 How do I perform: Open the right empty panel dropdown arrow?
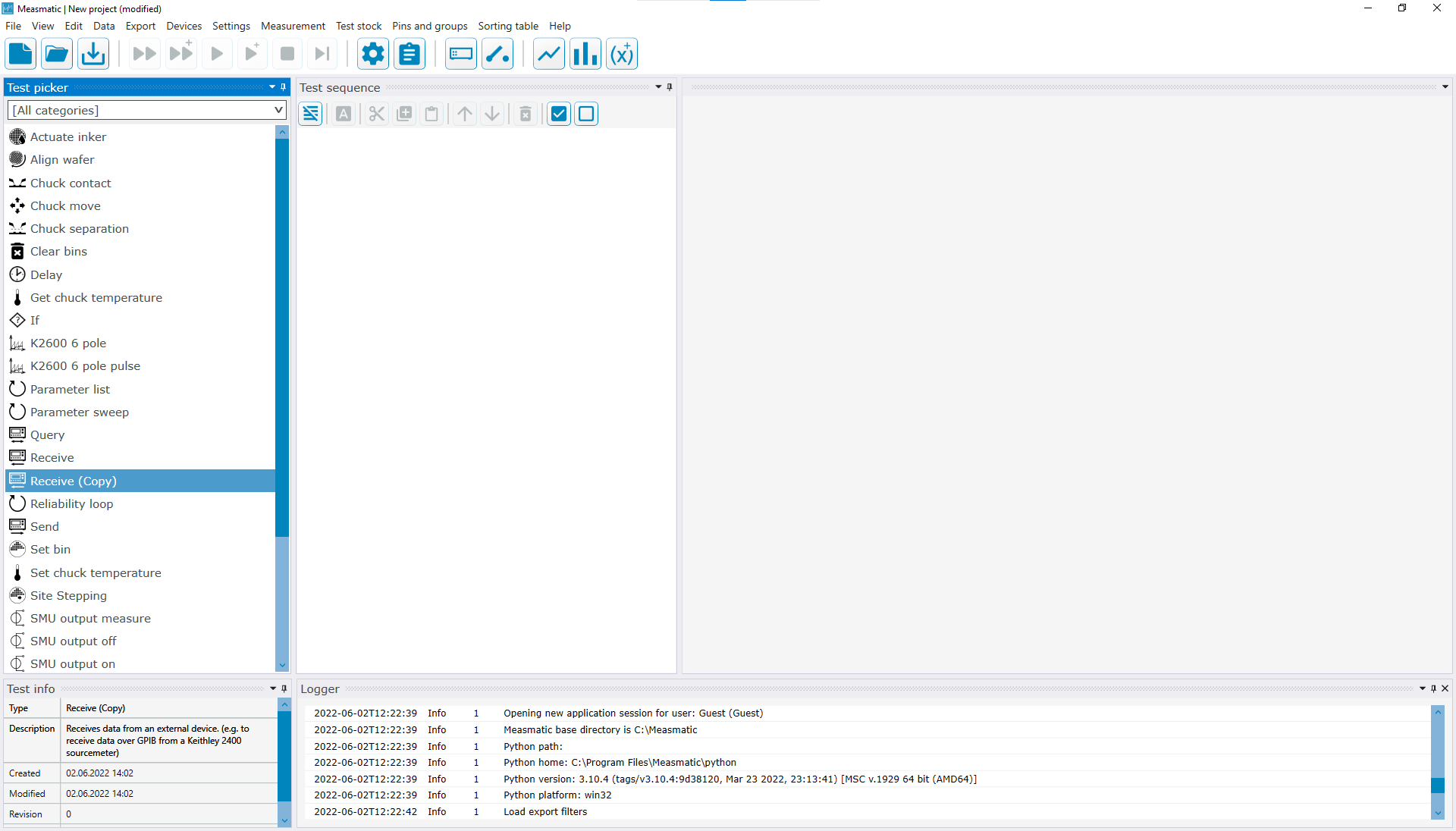click(x=1445, y=87)
